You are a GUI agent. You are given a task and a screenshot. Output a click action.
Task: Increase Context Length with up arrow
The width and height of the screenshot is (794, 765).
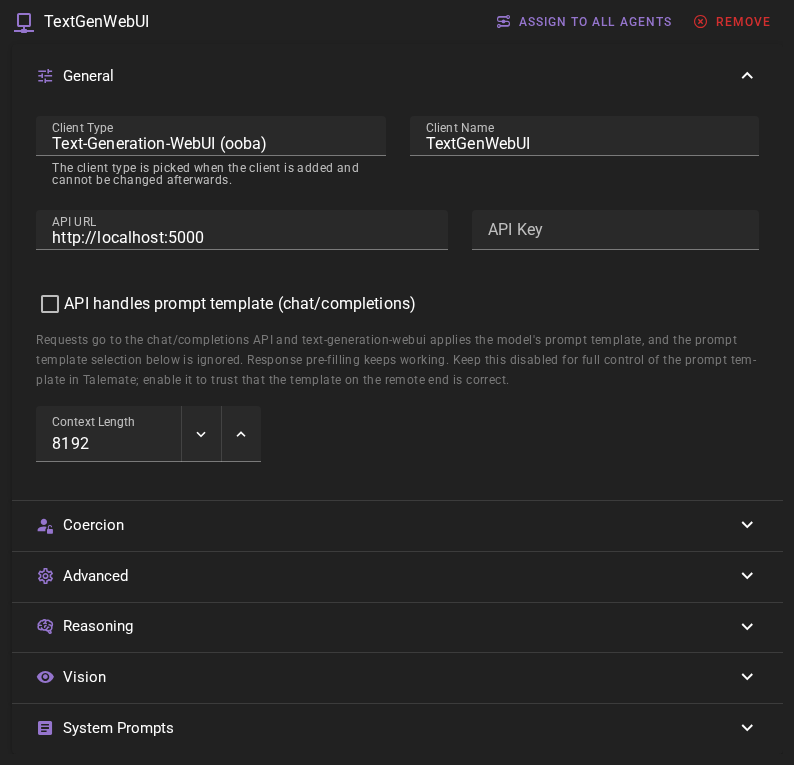pyautogui.click(x=241, y=434)
